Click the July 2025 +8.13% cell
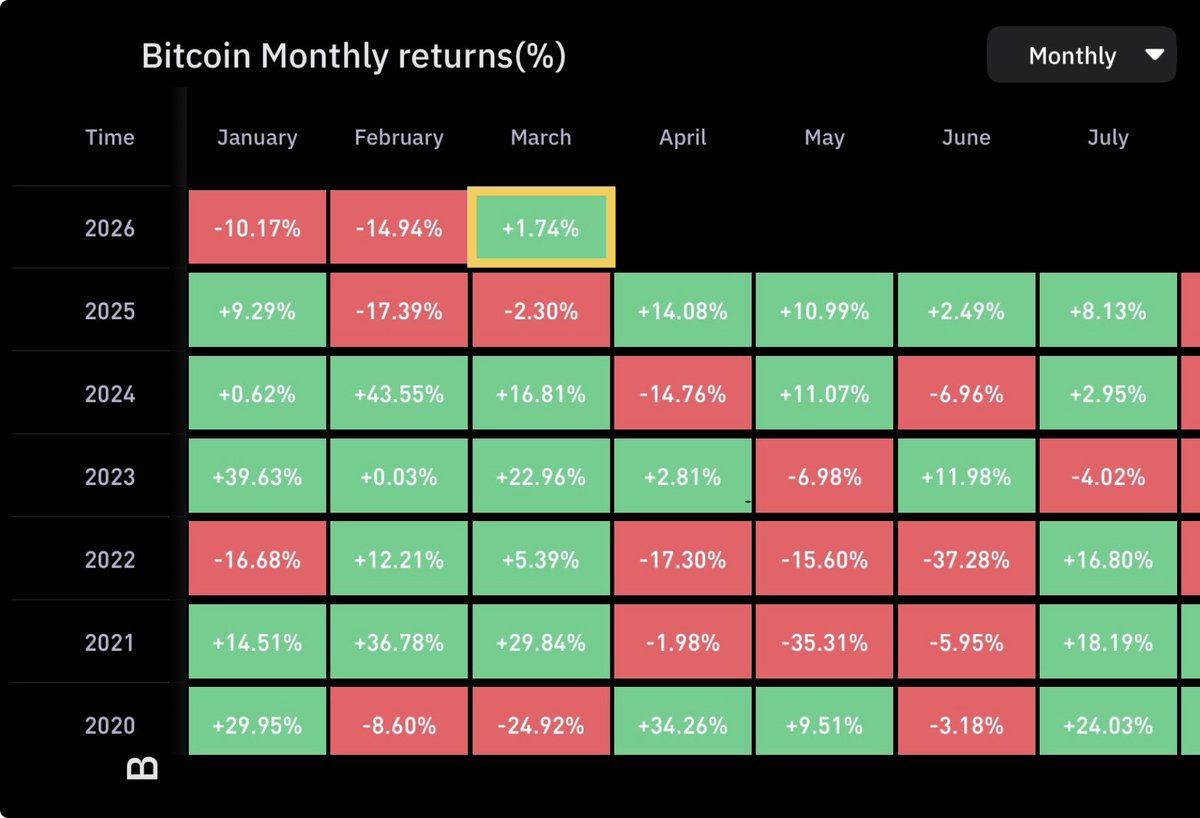 point(1108,311)
